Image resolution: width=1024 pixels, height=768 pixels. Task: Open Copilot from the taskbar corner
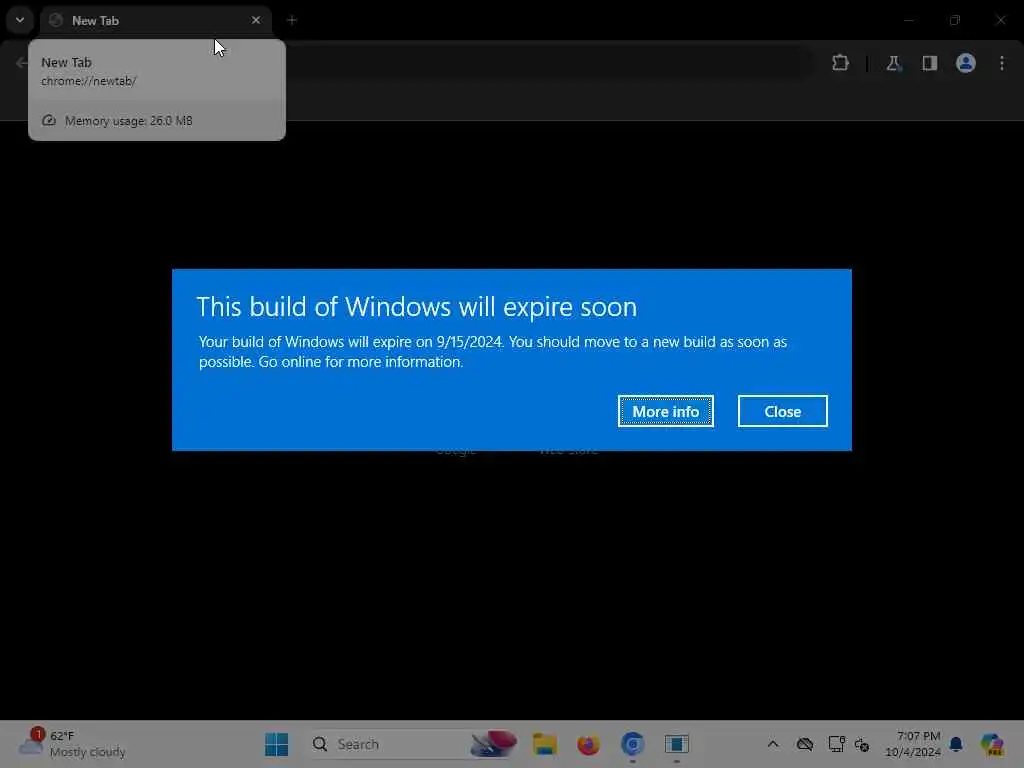click(x=992, y=744)
